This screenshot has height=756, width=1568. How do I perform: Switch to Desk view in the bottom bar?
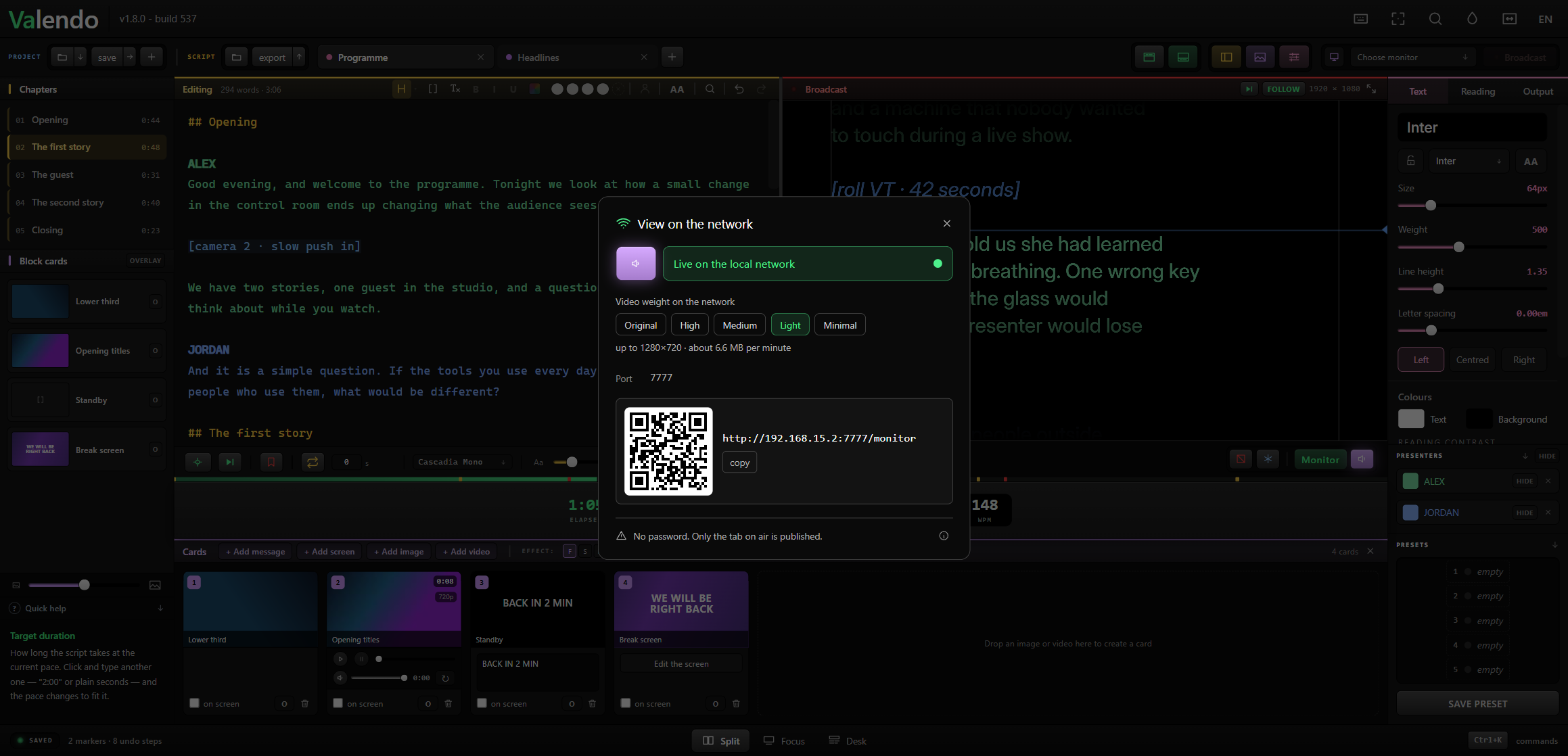click(848, 741)
